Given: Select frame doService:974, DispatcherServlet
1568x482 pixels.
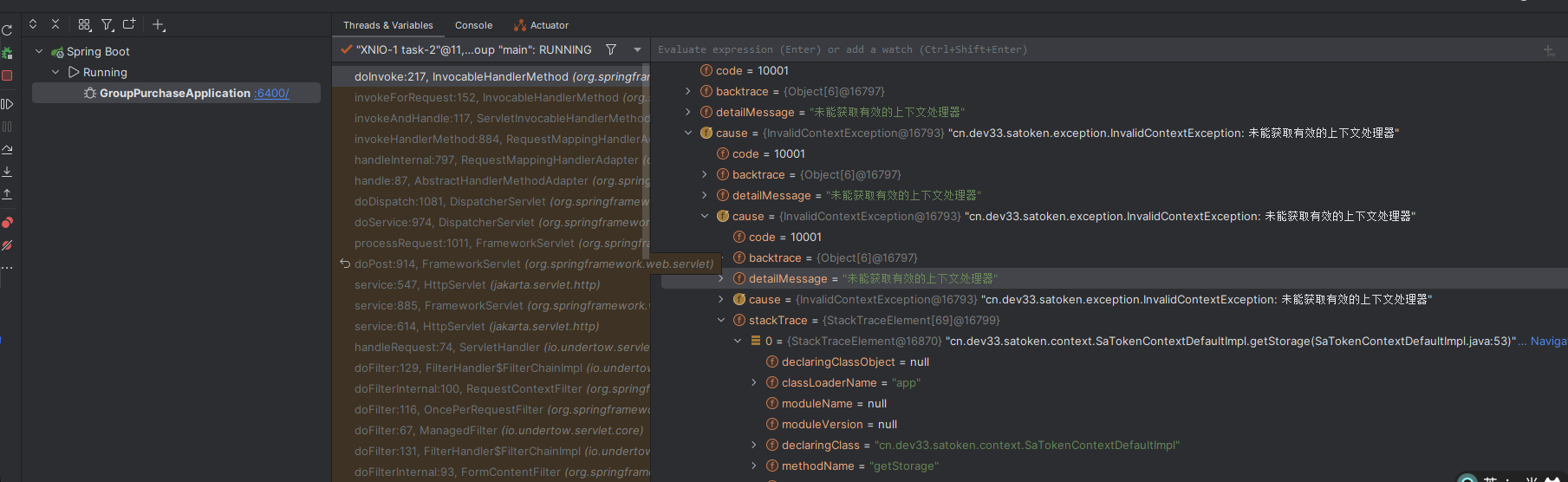Looking at the screenshot, I should 491,222.
